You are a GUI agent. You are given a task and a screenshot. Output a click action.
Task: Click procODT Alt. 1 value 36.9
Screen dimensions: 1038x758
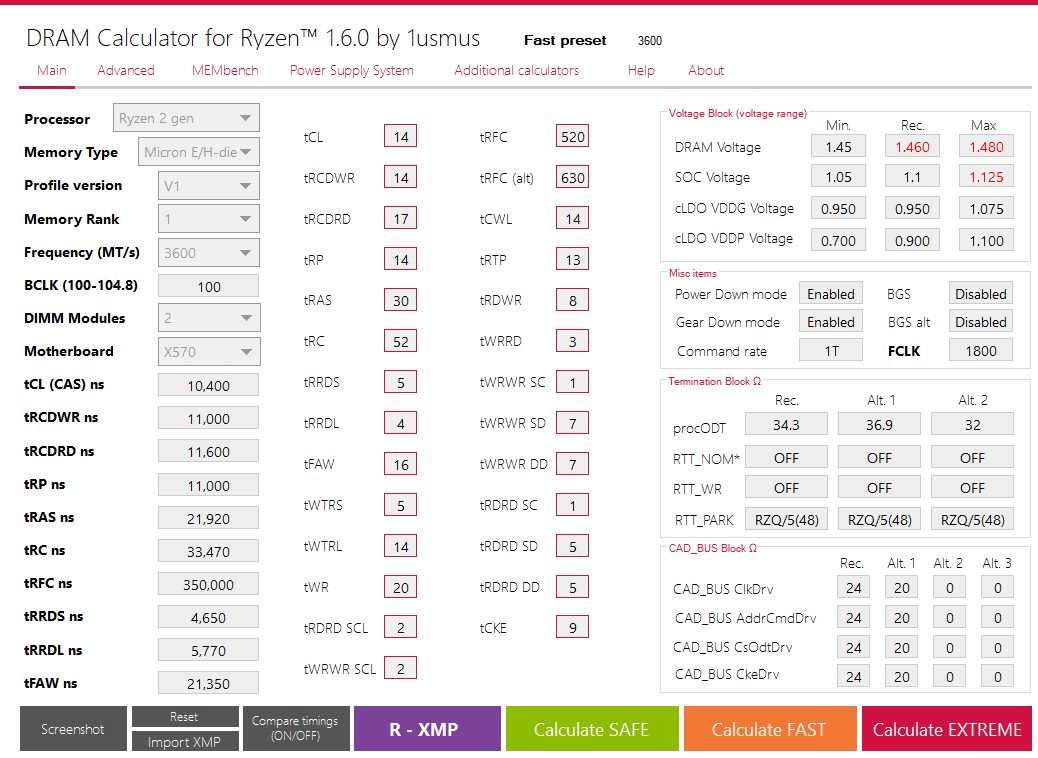click(879, 424)
